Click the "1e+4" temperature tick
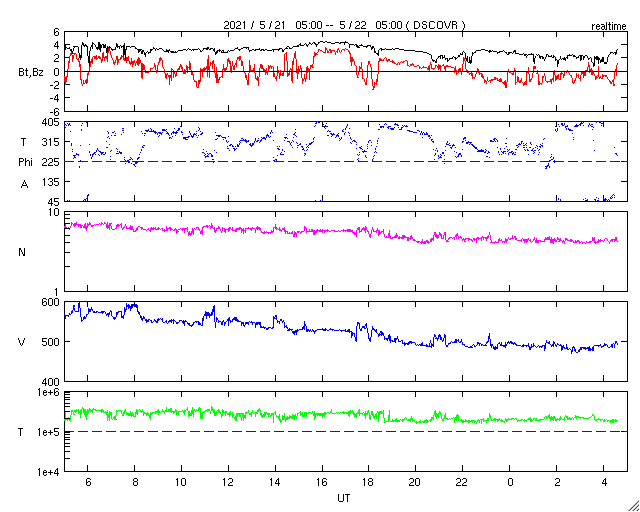Viewport: 640px width, 512px height. [49, 472]
